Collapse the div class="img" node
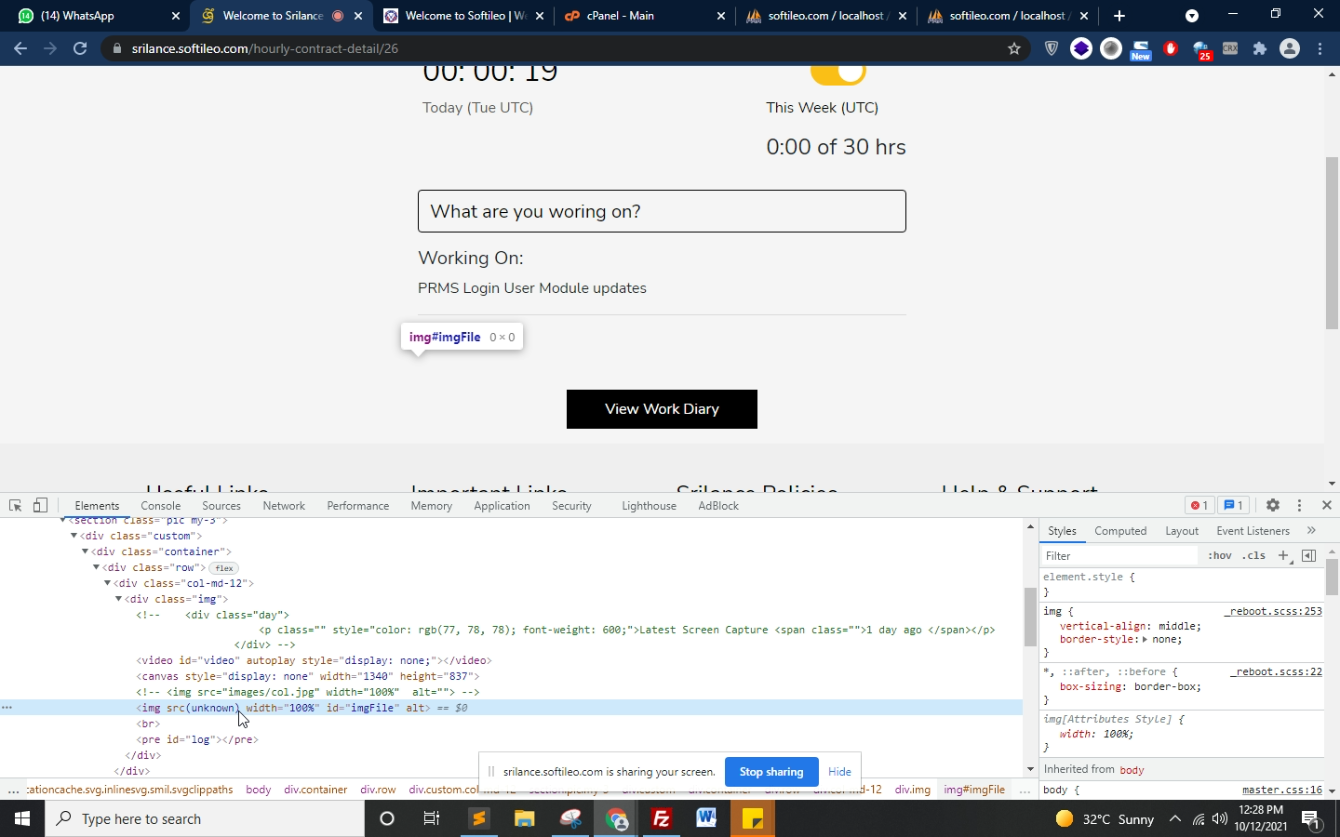 118,599
